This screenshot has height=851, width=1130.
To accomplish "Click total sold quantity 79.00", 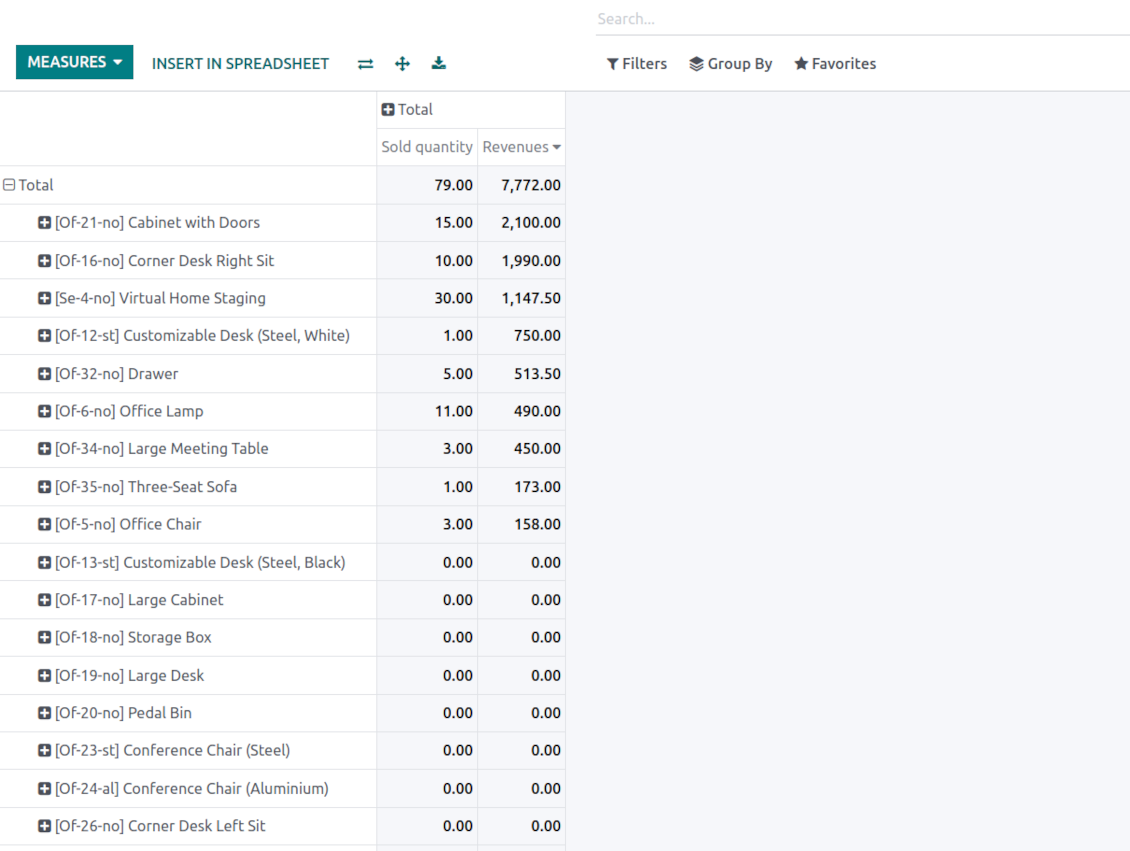I will click(453, 185).
